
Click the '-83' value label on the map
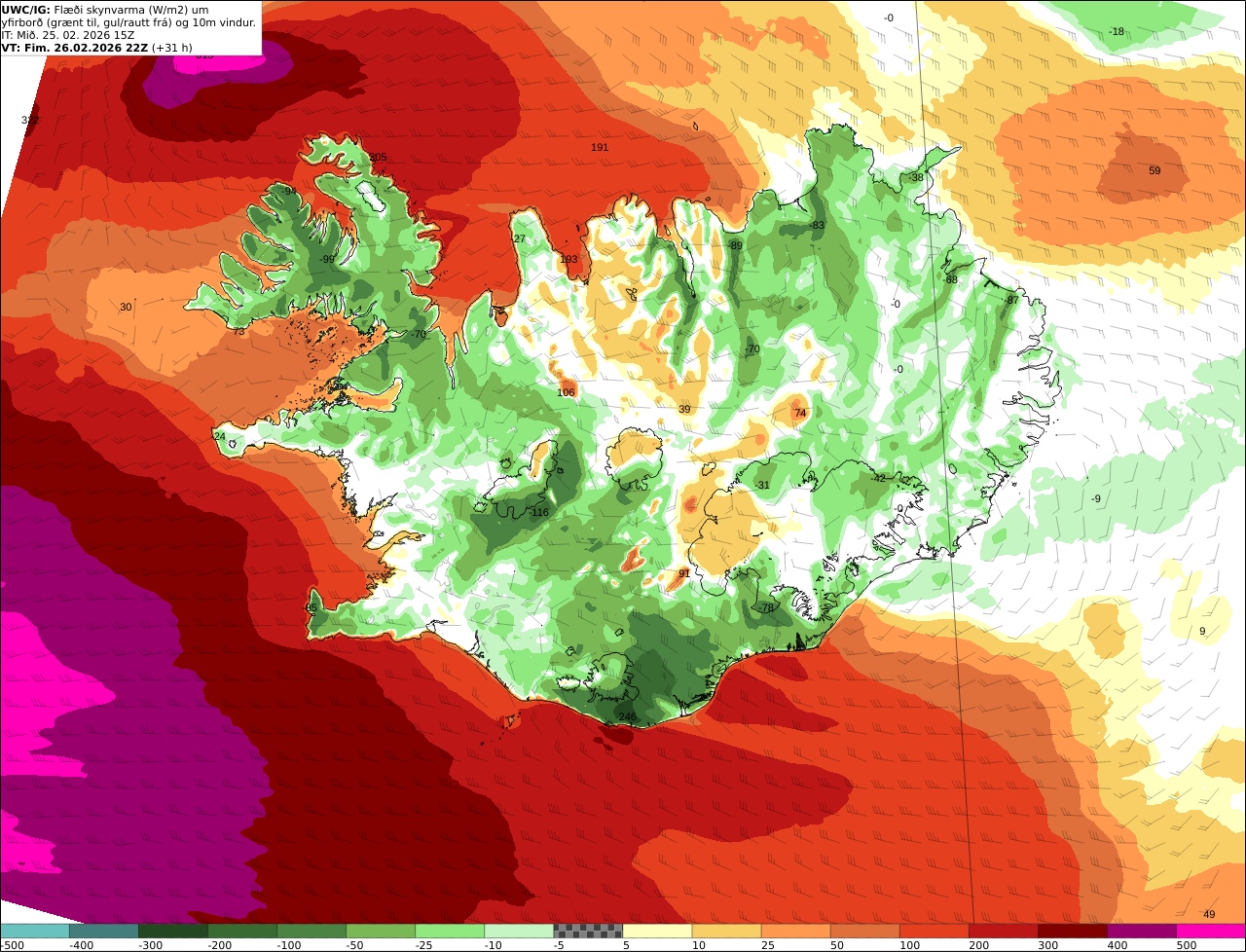[817, 225]
